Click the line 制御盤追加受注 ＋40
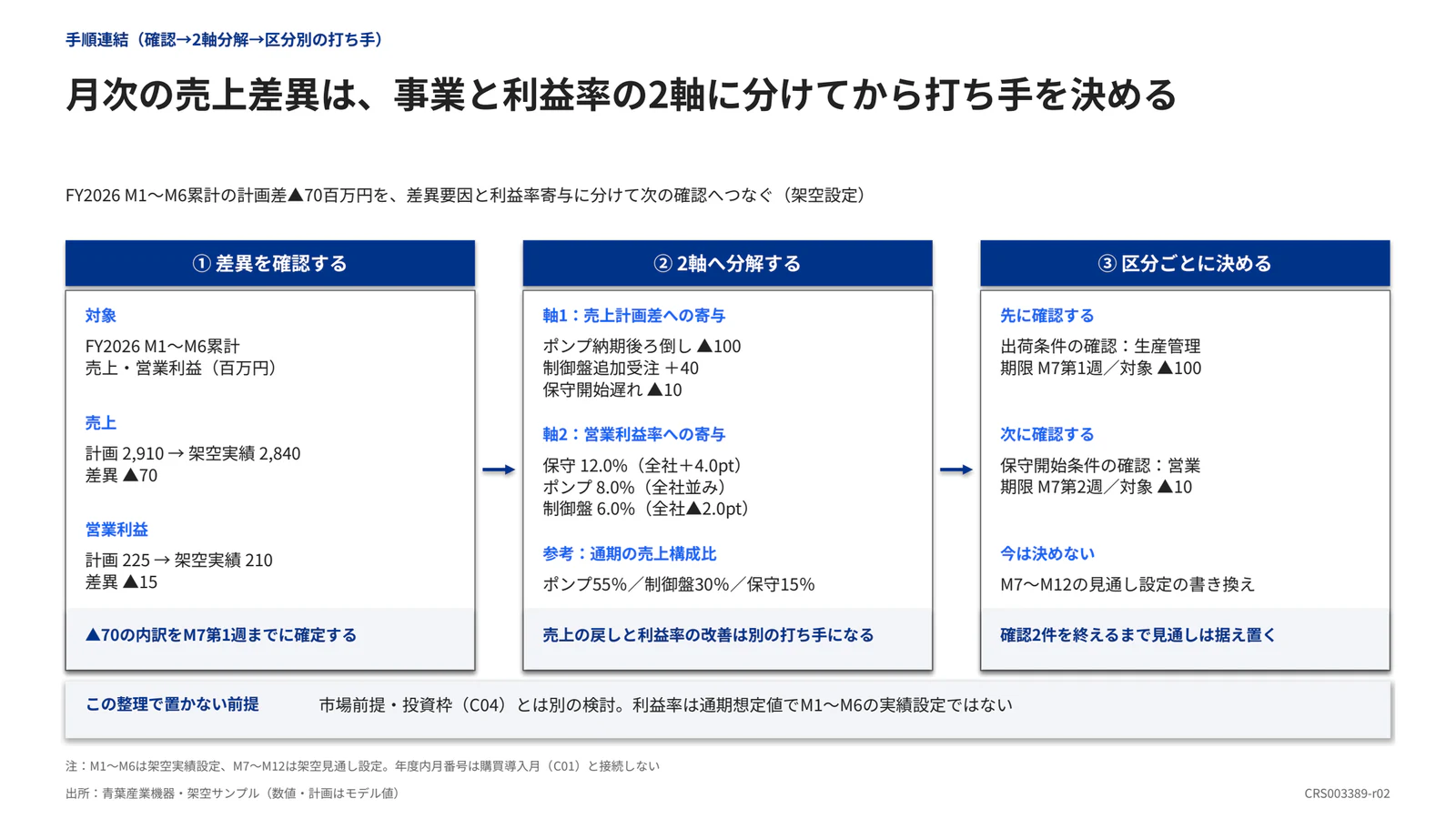 pyautogui.click(x=622, y=369)
